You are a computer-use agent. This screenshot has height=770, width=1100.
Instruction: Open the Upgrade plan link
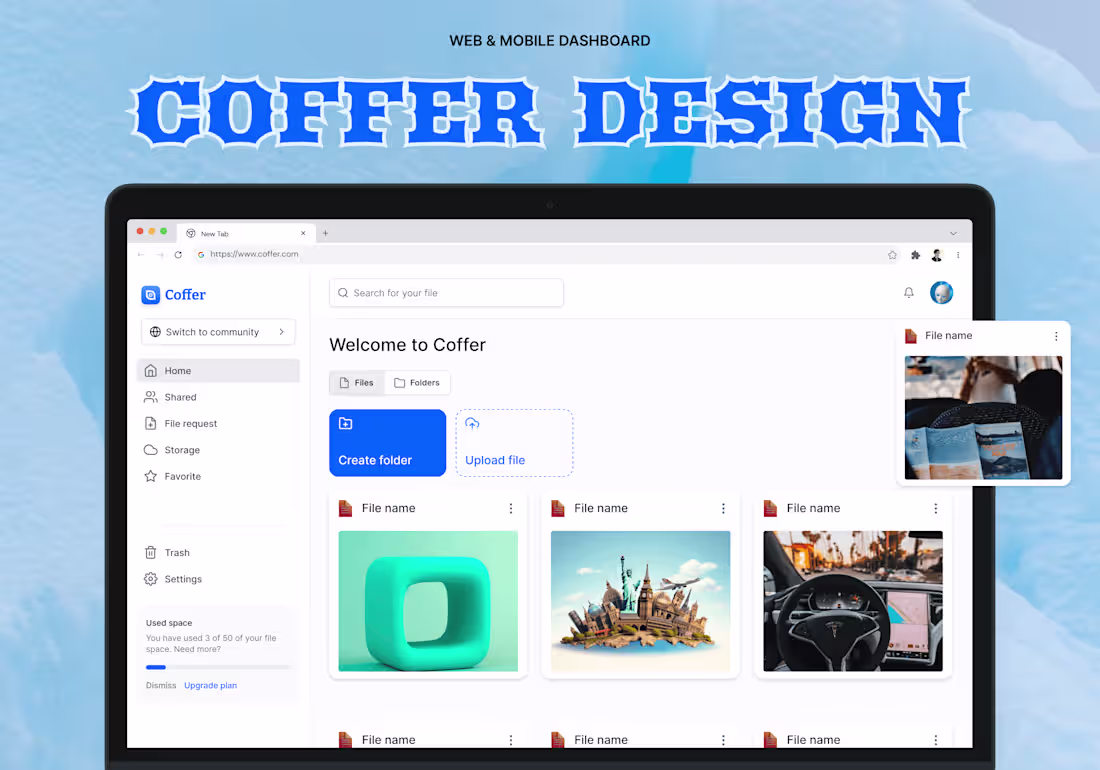point(210,685)
